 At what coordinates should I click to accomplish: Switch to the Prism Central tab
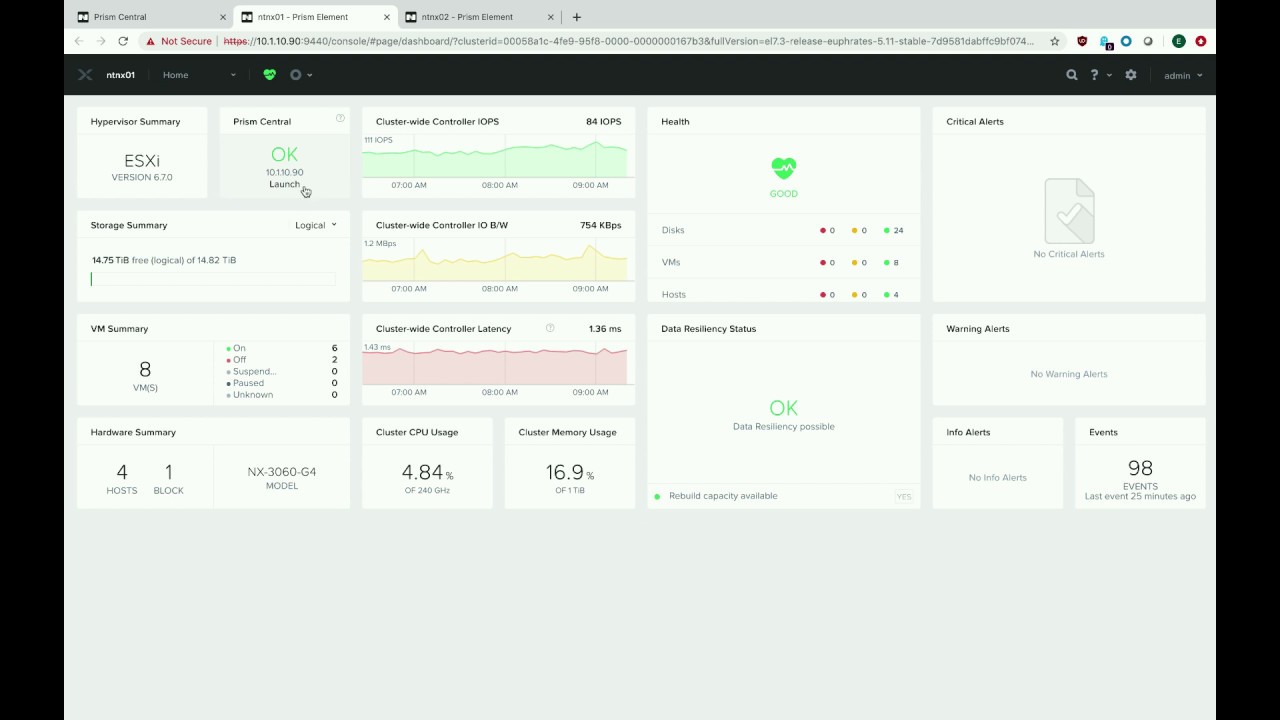pyautogui.click(x=150, y=17)
